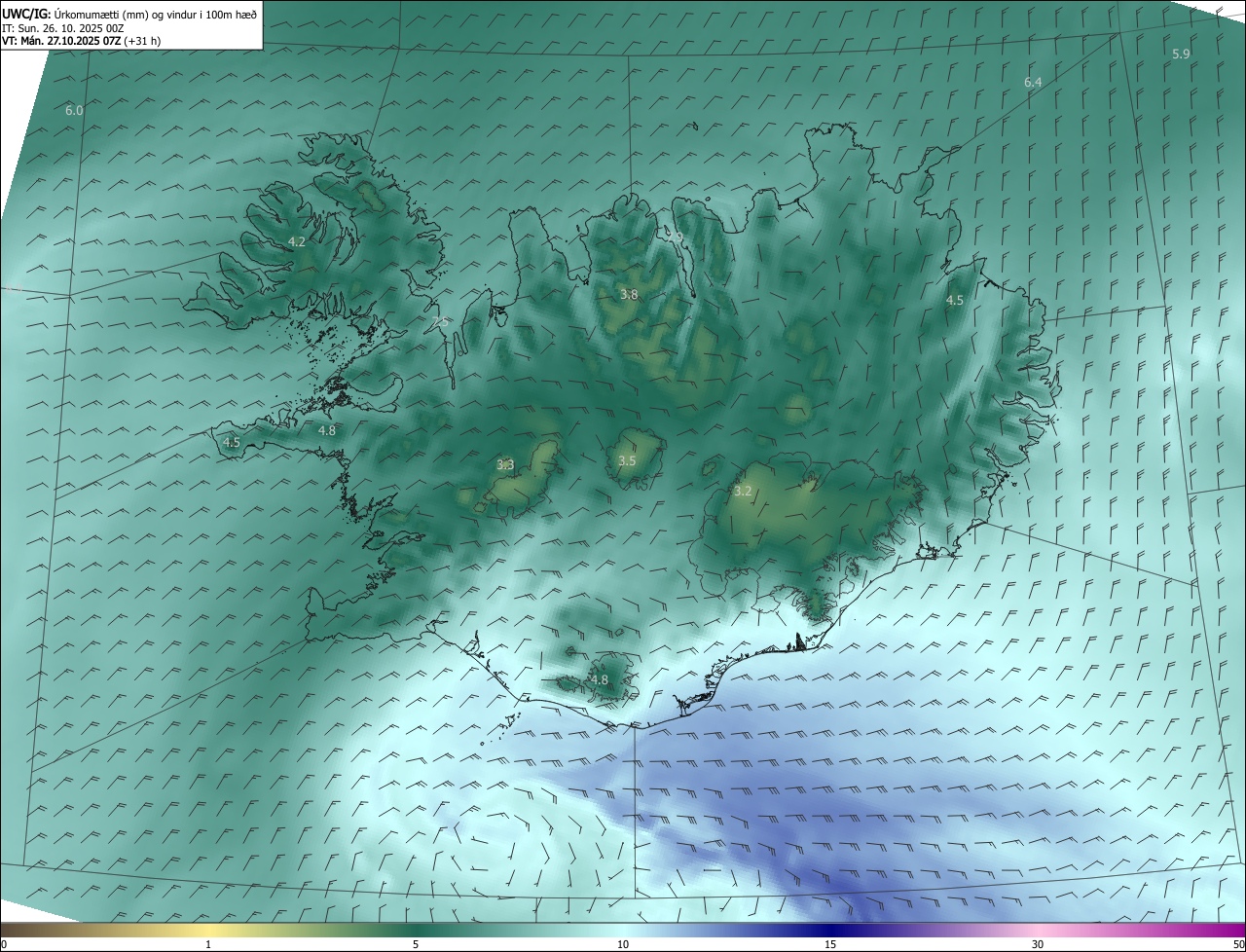Screen dimensions: 1246x952
Task: Click the 4.5 value at Snæfellsnes tip
Action: pos(232,442)
